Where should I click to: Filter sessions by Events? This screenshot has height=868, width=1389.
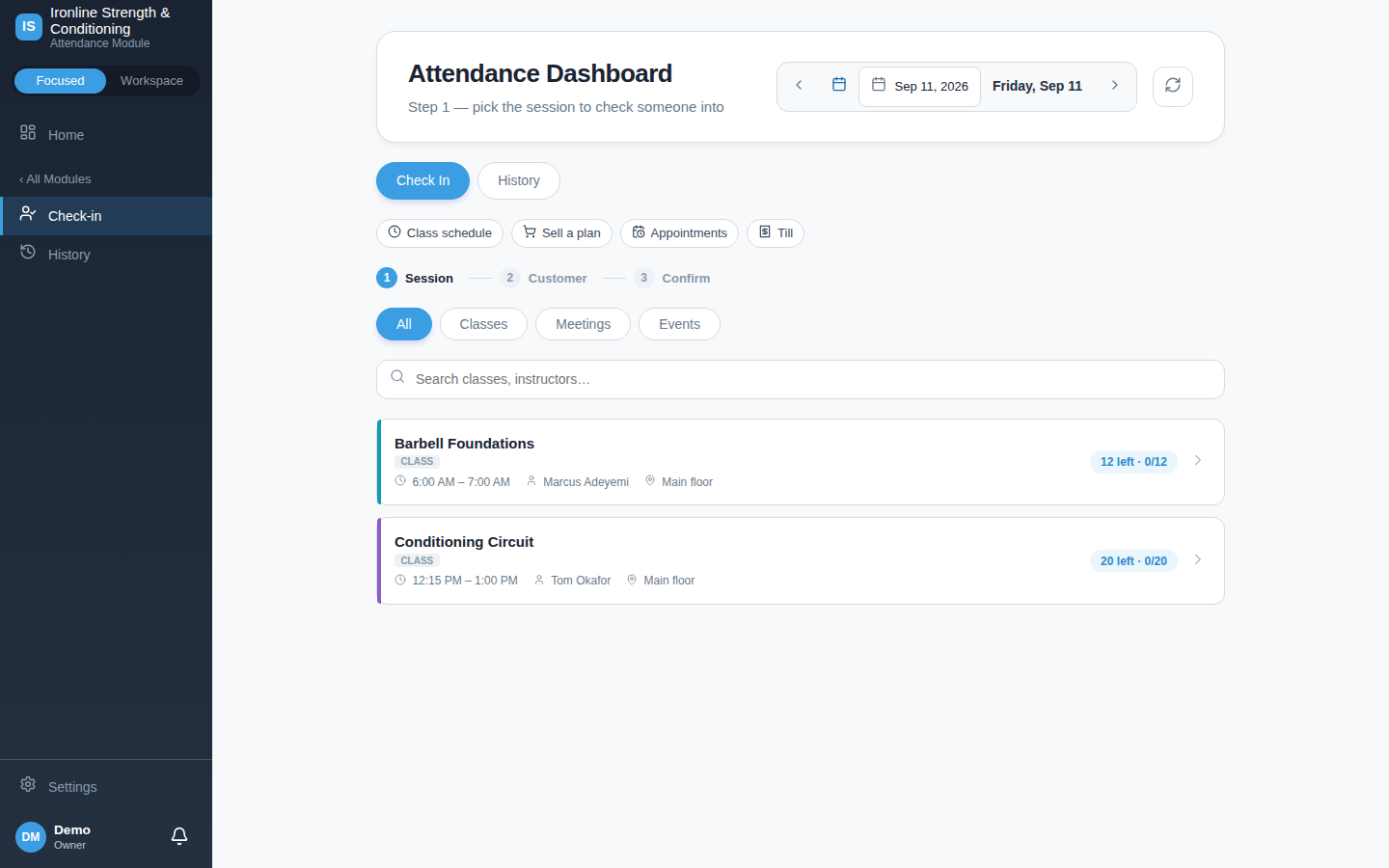[679, 324]
